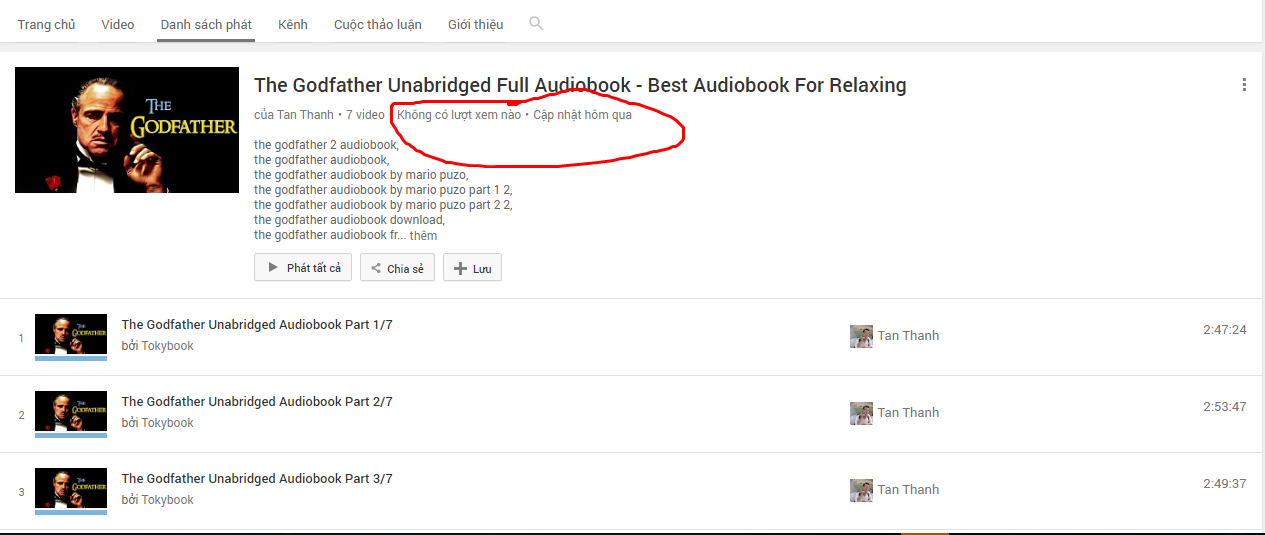The width and height of the screenshot is (1265, 535).
Task: Click Tan Thanh avatar in Part 3/7 row
Action: click(x=861, y=490)
